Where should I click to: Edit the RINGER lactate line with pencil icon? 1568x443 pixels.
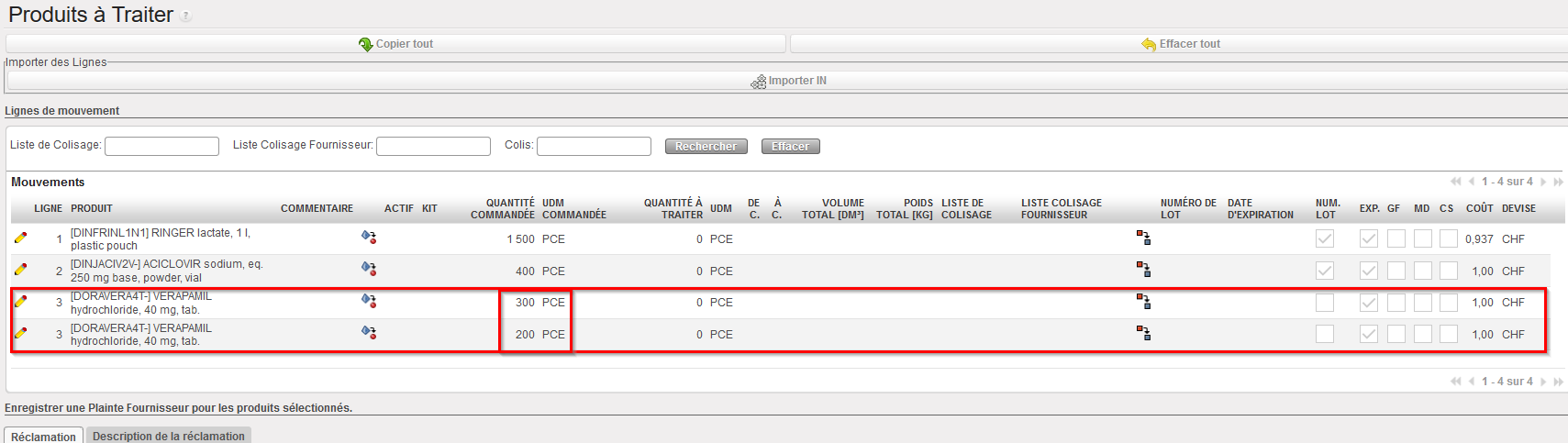pyautogui.click(x=21, y=238)
